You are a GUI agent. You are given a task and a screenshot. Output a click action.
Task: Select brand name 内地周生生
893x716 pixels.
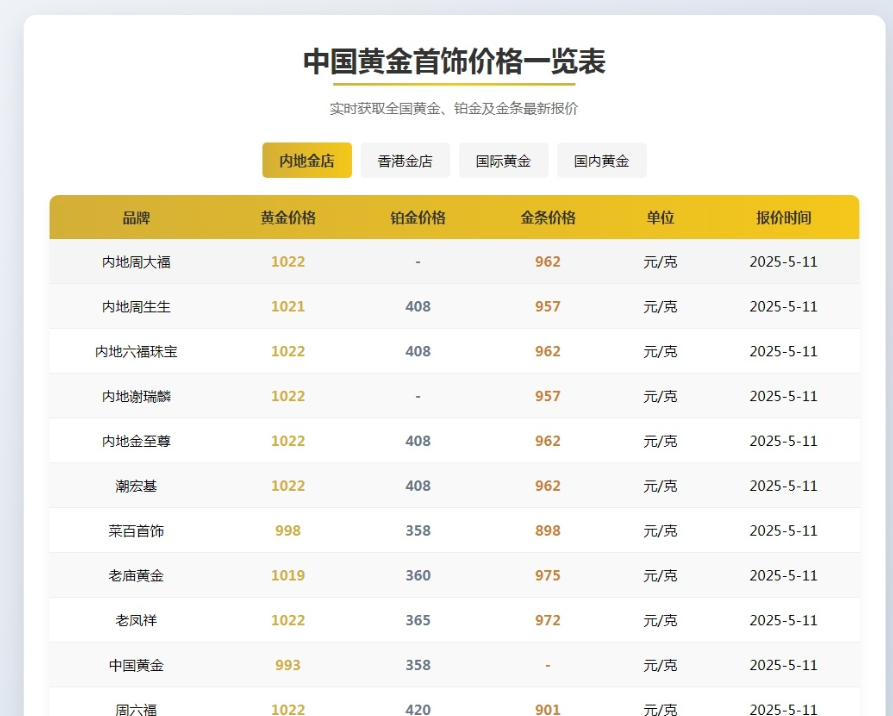tap(136, 307)
